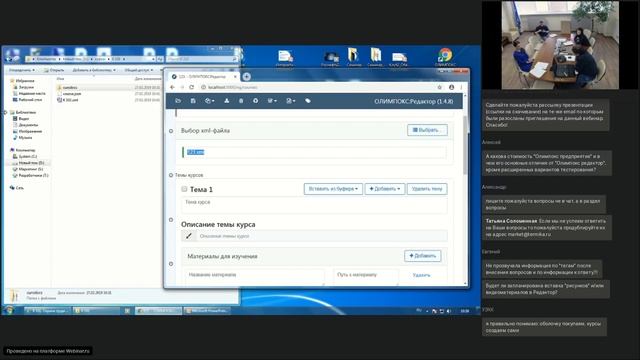Open Добавить в библиотеку menu in Explorer
The image size is (640, 360).
coord(94,70)
